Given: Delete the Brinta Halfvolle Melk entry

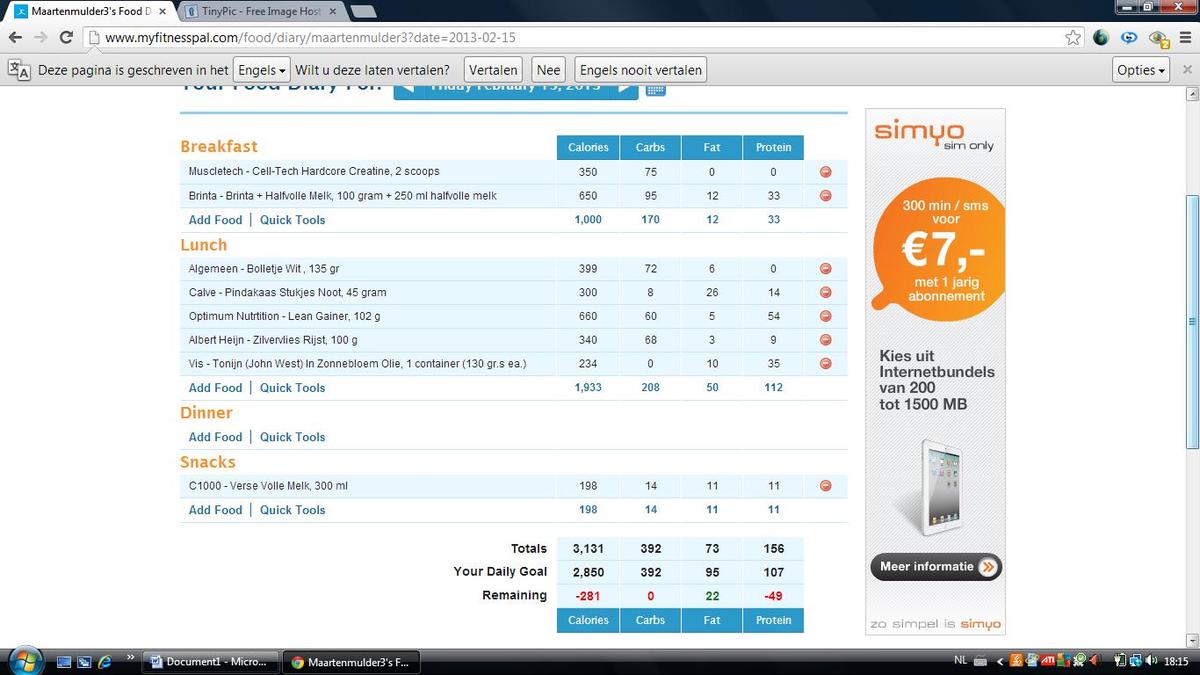Looking at the screenshot, I should 825,196.
